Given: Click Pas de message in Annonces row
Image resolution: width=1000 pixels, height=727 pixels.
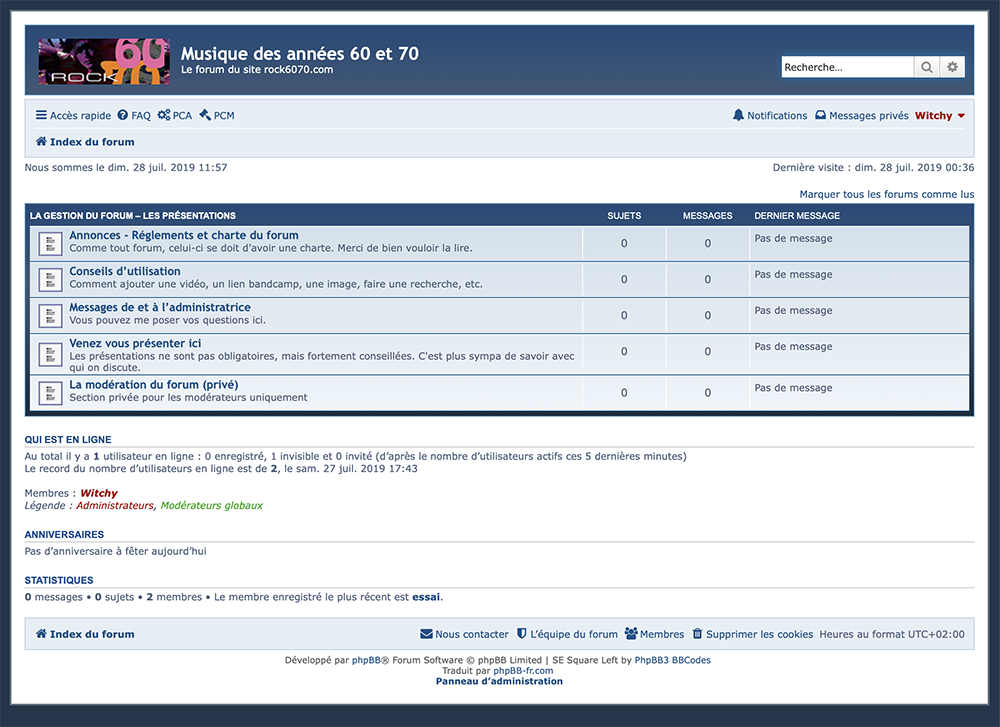Looking at the screenshot, I should point(793,239).
